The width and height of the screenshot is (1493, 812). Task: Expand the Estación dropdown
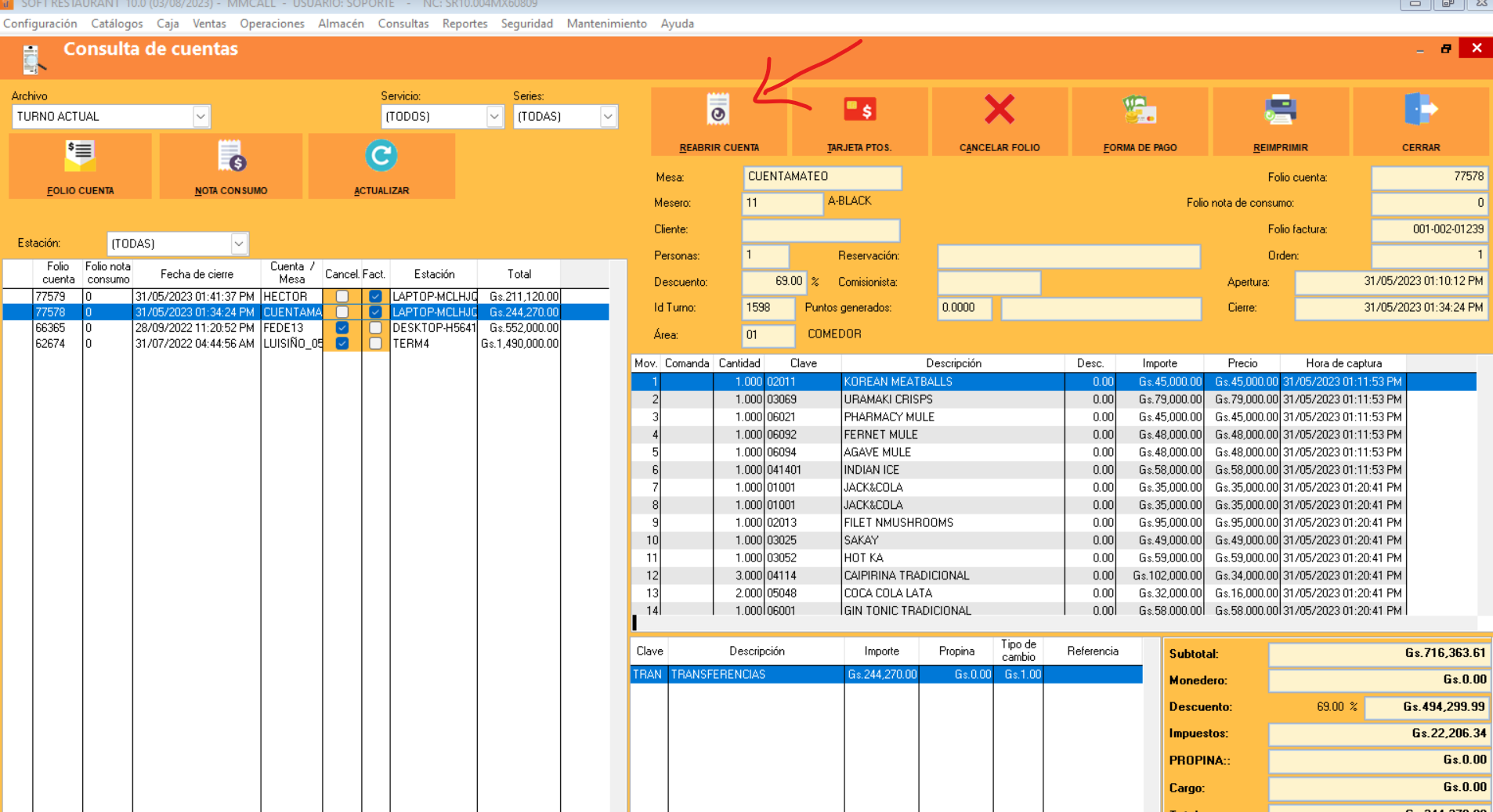(239, 244)
